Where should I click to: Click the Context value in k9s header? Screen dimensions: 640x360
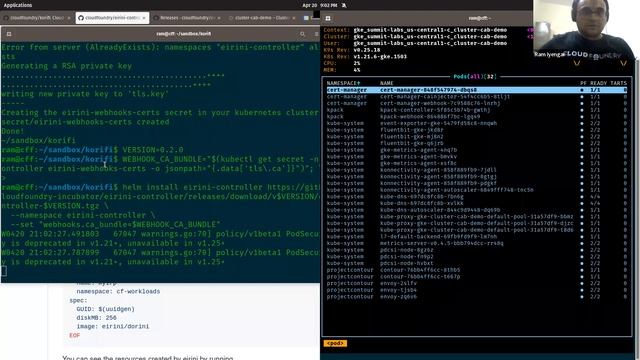coord(430,30)
